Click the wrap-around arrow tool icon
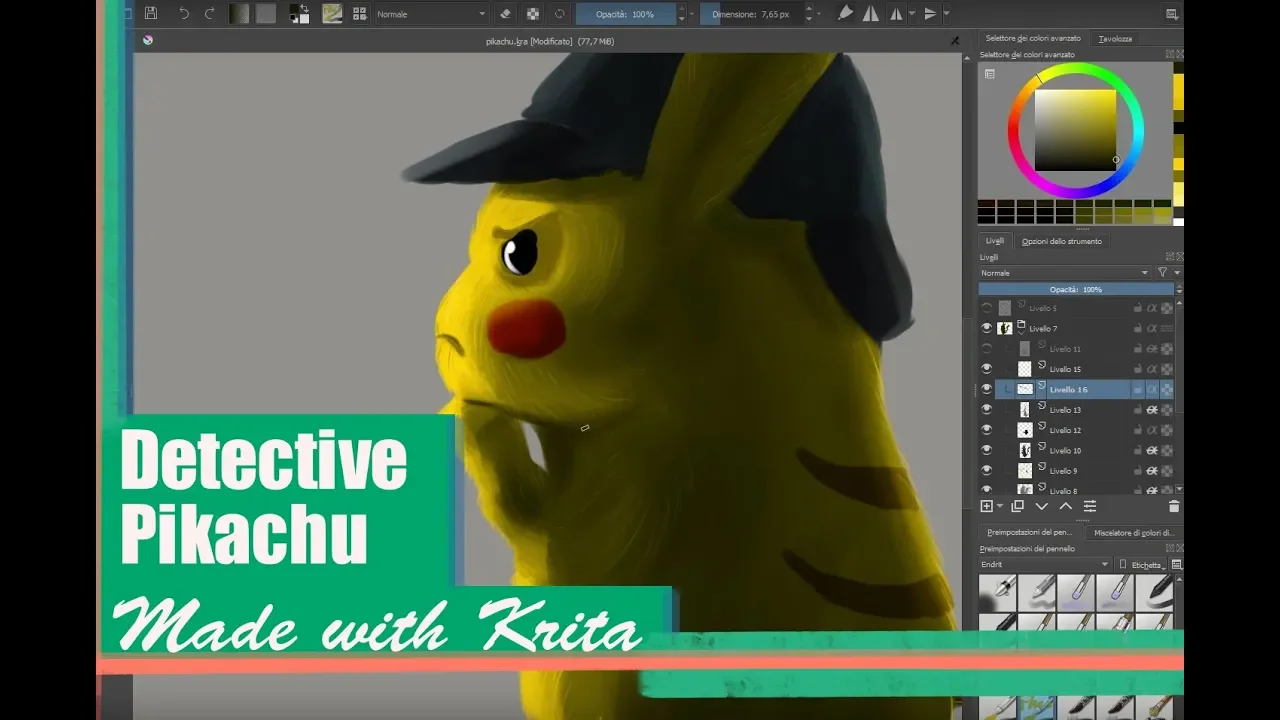Screen dimensions: 1280x720 pos(930,13)
